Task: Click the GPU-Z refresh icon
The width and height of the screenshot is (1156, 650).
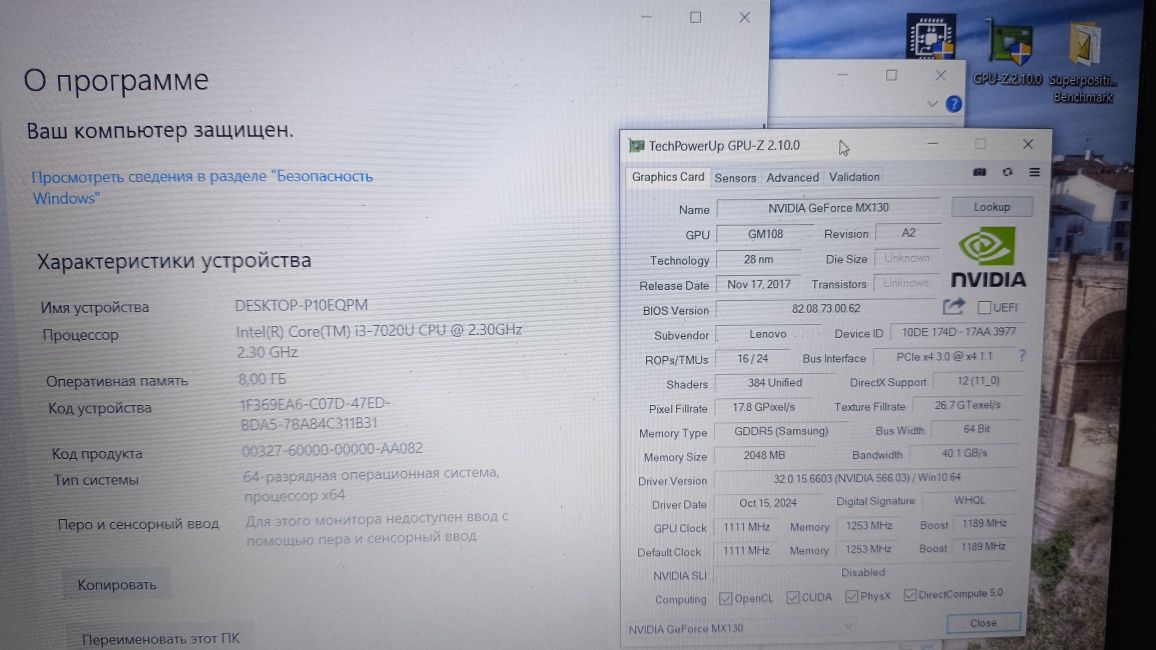Action: click(1007, 172)
